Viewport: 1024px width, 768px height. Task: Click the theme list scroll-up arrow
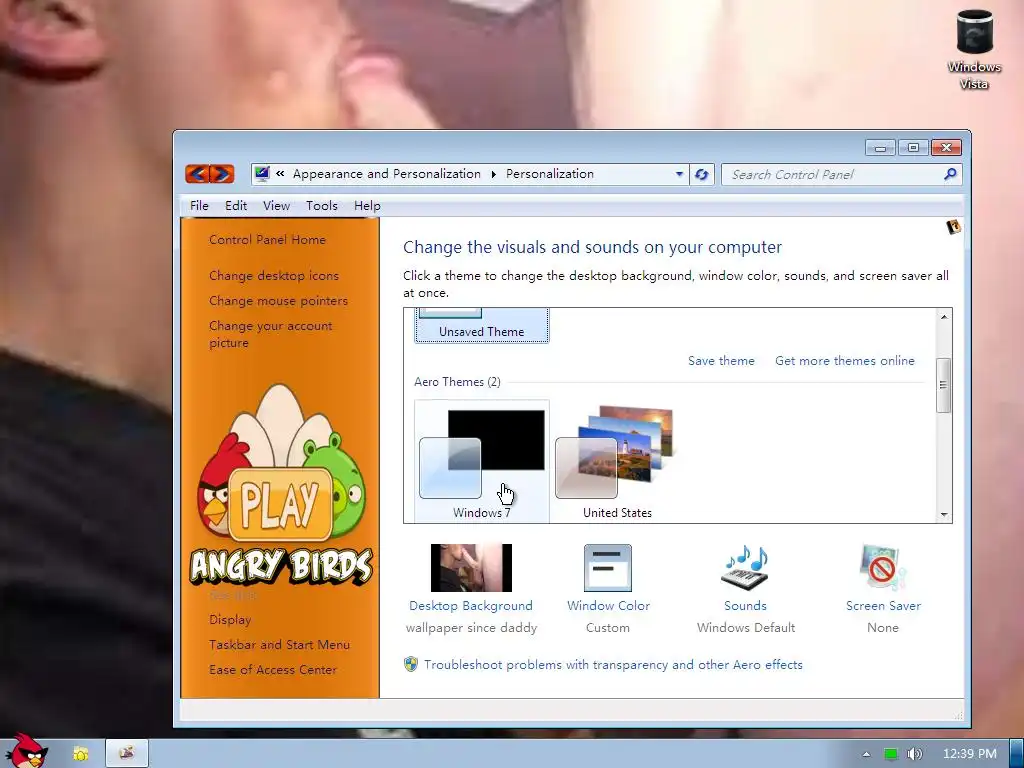click(944, 317)
